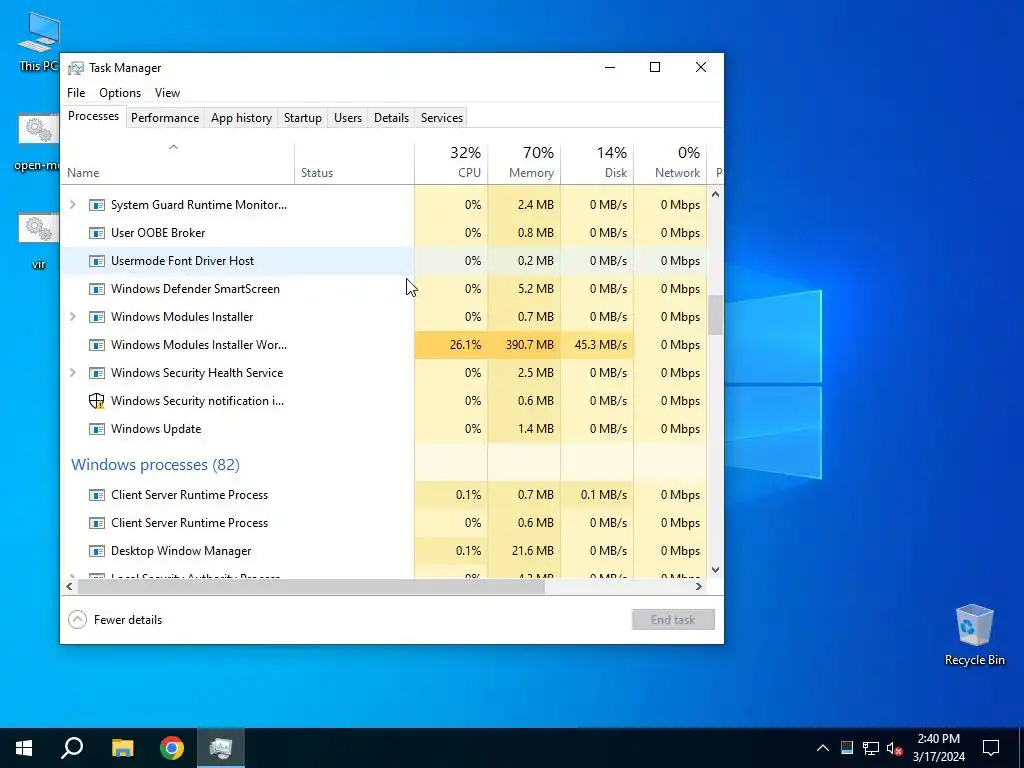
Task: Open the Options menu
Action: (x=120, y=93)
